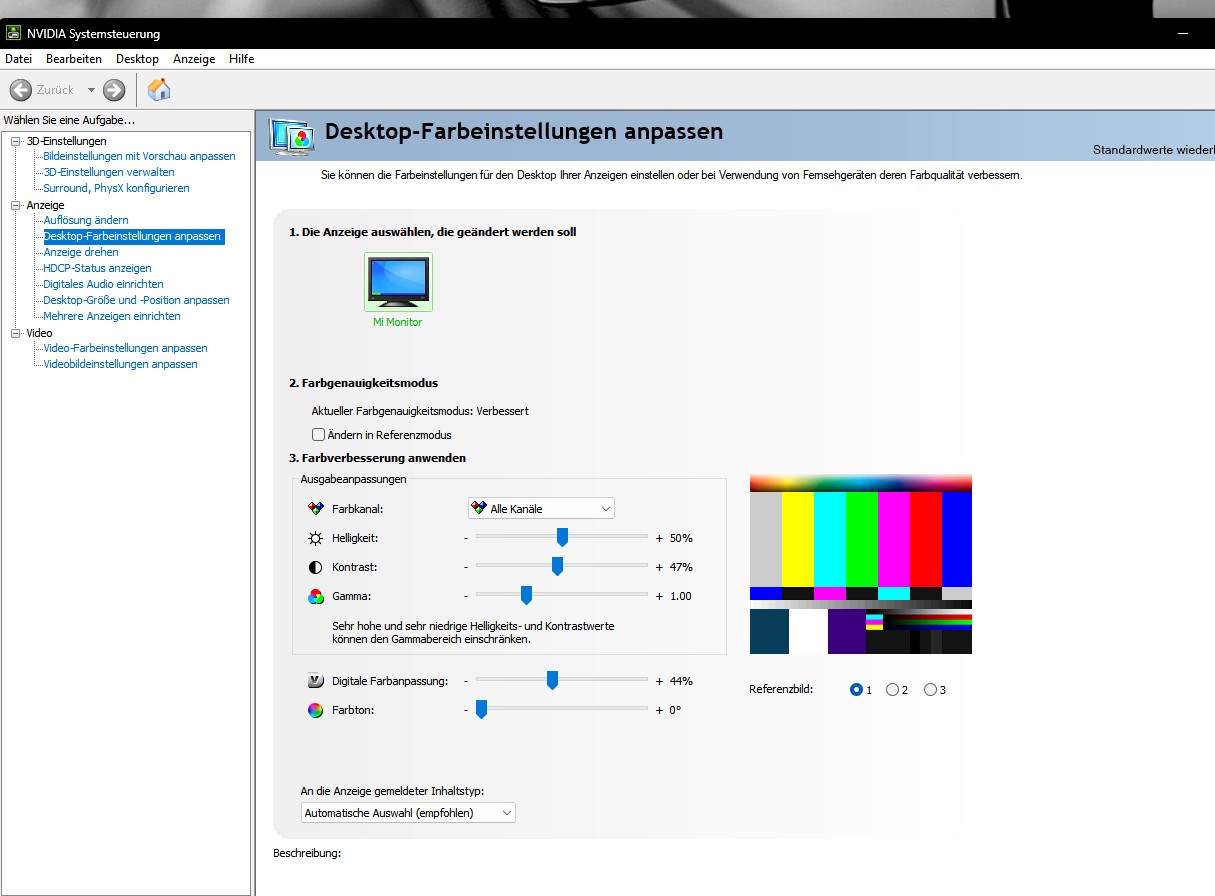Click the Aktueller Farbgenauigkeitsmodus: Verbessert text

420,411
